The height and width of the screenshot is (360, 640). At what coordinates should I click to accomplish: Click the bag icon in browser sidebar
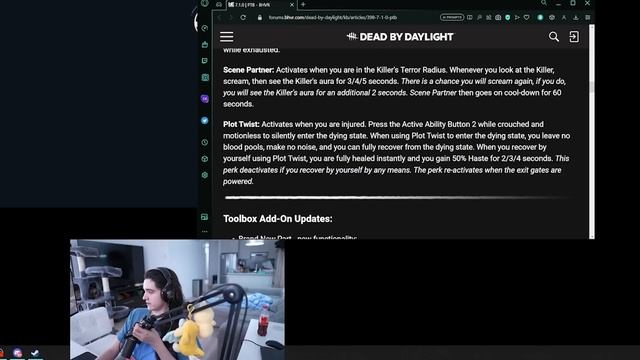[x=205, y=44]
